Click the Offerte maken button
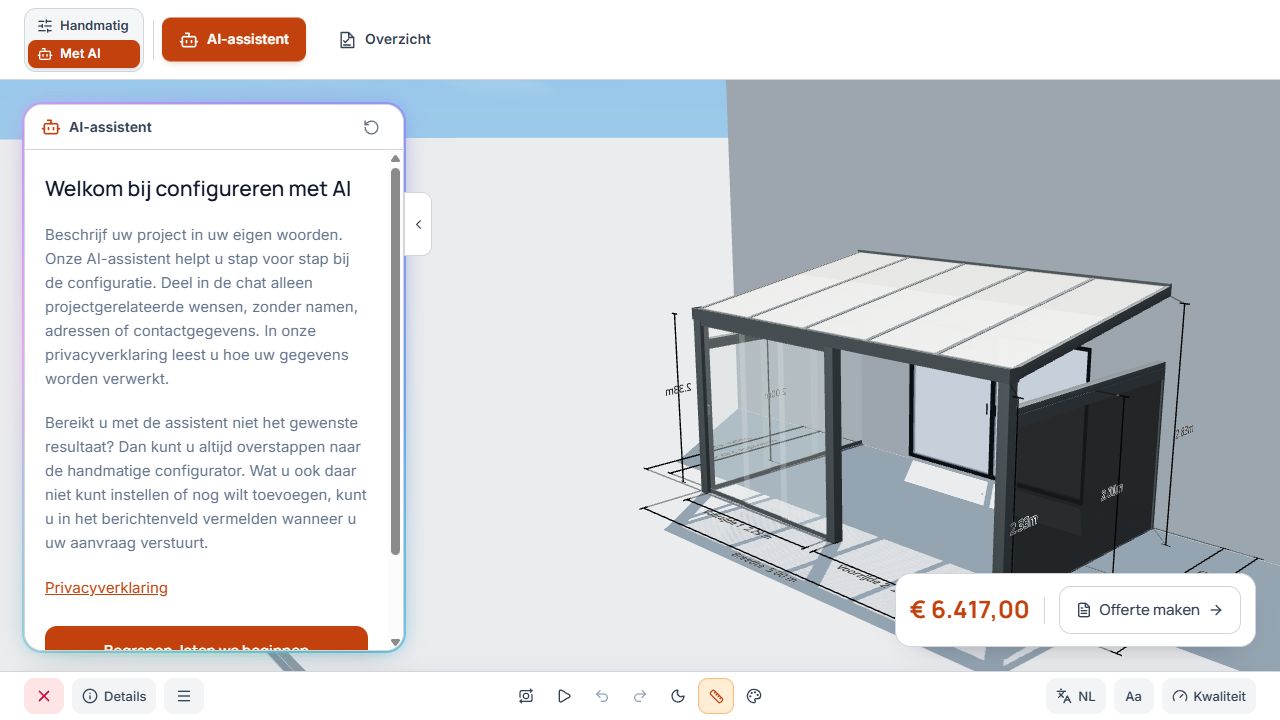Viewport: 1280px width, 720px height. [1150, 610]
